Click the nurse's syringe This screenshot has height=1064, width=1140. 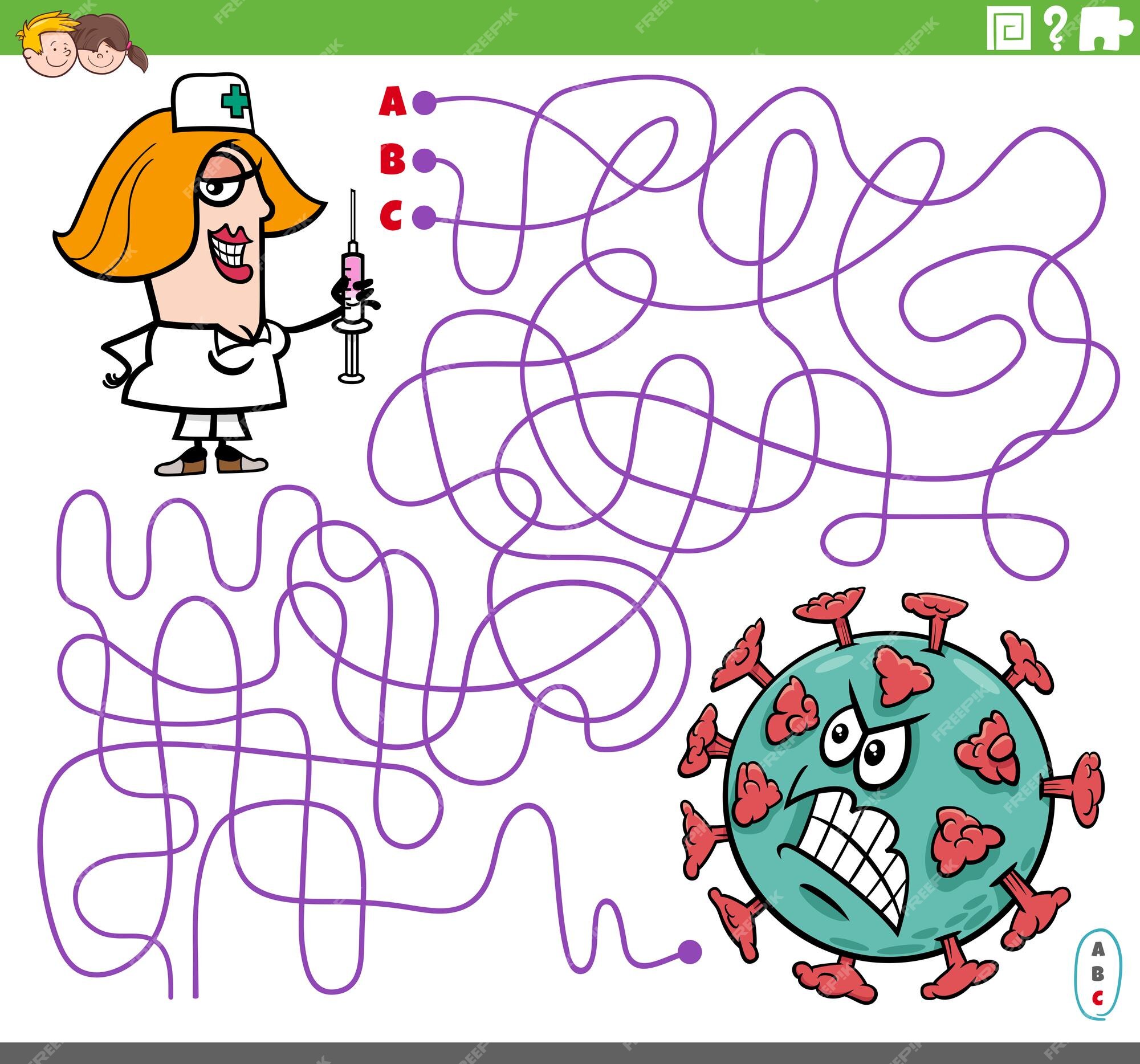(353, 287)
